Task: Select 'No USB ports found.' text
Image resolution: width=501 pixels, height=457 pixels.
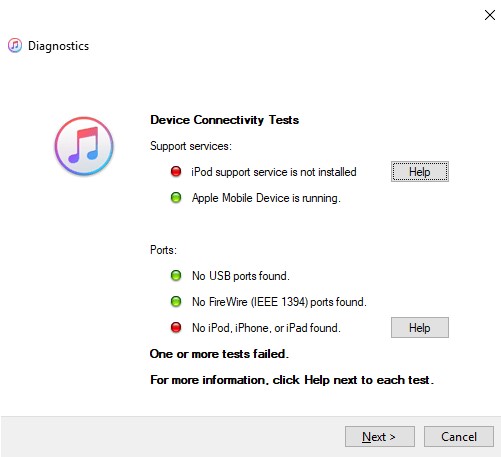Action: [x=241, y=276]
